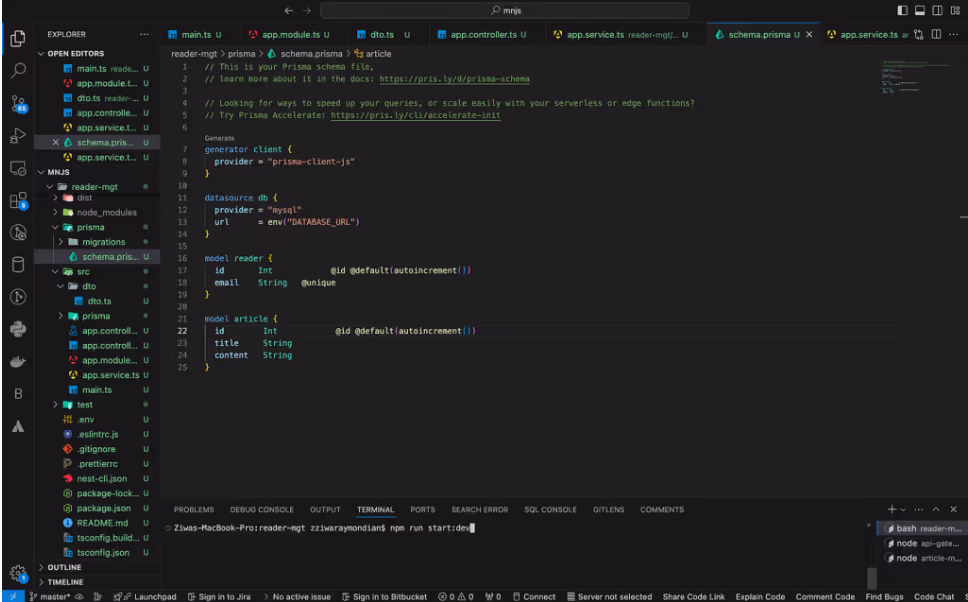The height and width of the screenshot is (602, 968).
Task: Open terminal panel more actions
Action: click(919, 509)
